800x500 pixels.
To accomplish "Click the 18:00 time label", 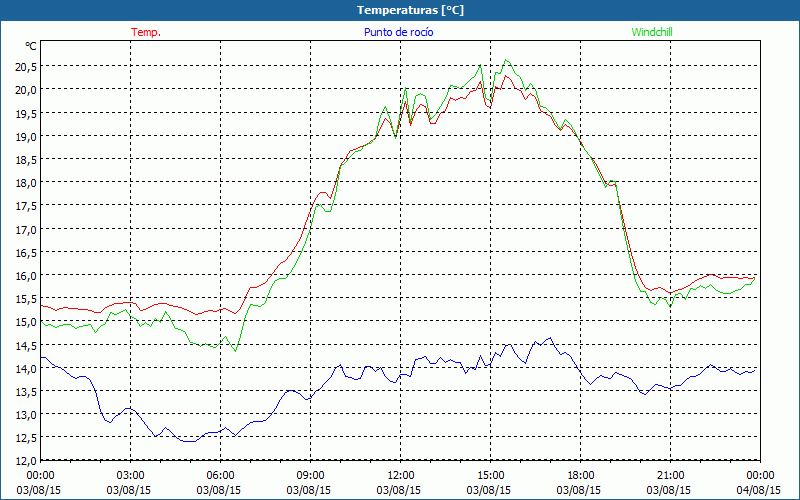I will (581, 476).
